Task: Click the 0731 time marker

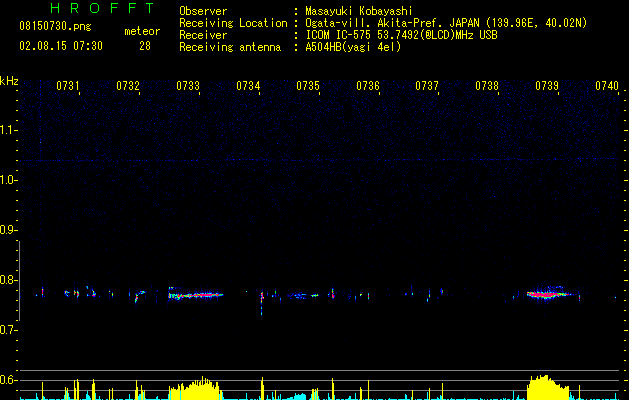Action: (67, 86)
